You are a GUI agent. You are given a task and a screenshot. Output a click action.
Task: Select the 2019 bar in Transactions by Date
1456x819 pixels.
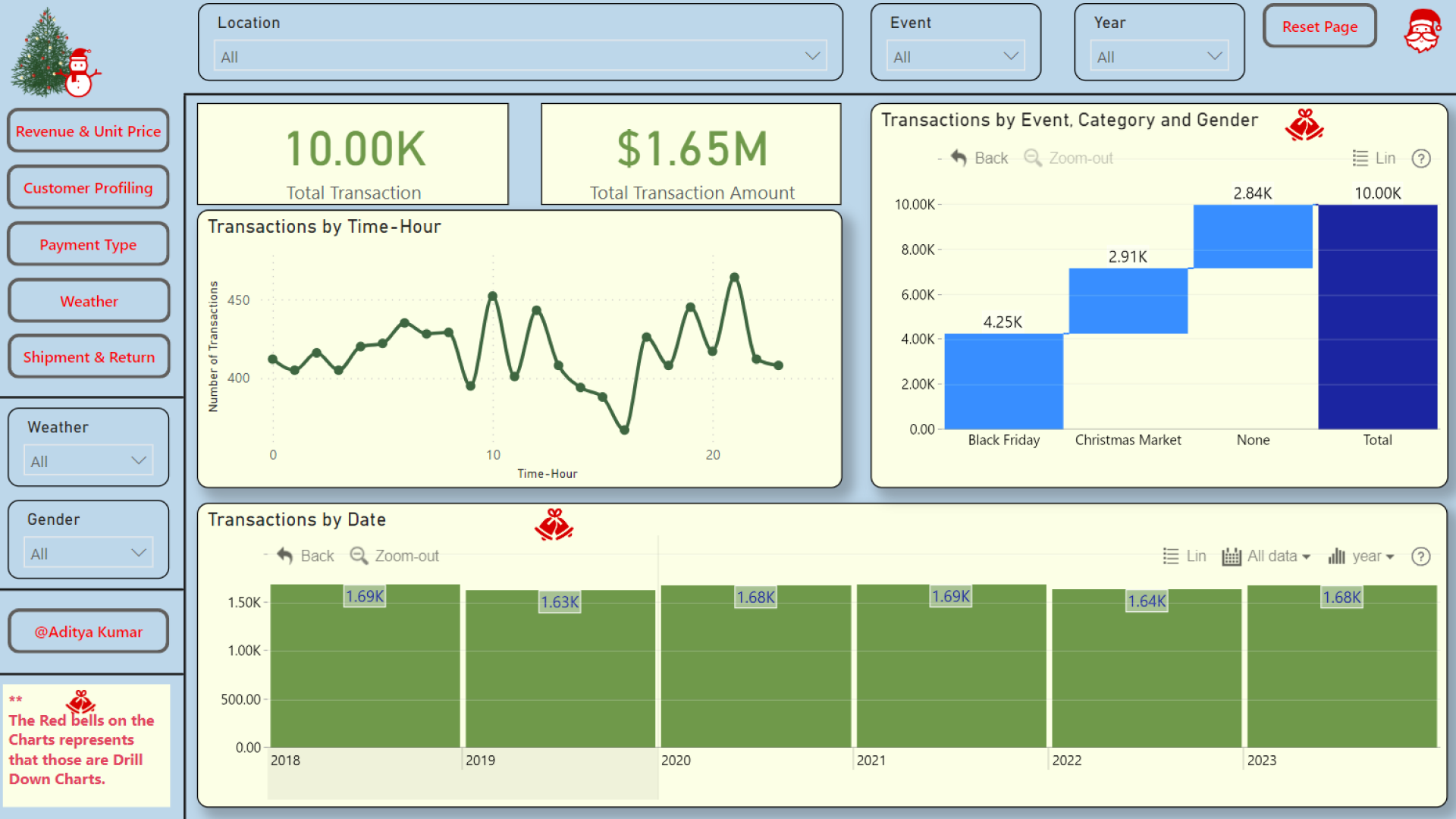click(560, 669)
